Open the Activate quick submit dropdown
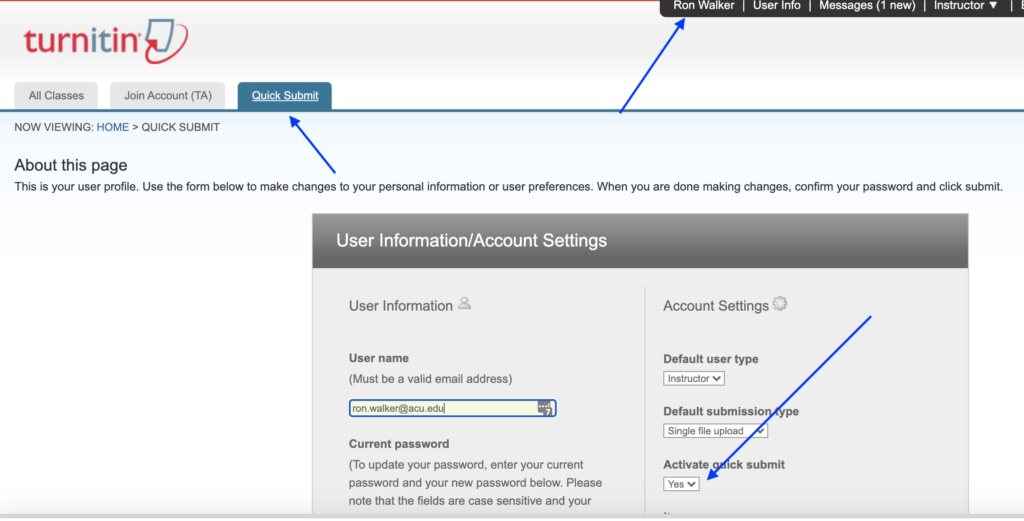Image resolution: width=1024 pixels, height=521 pixels. [x=681, y=484]
